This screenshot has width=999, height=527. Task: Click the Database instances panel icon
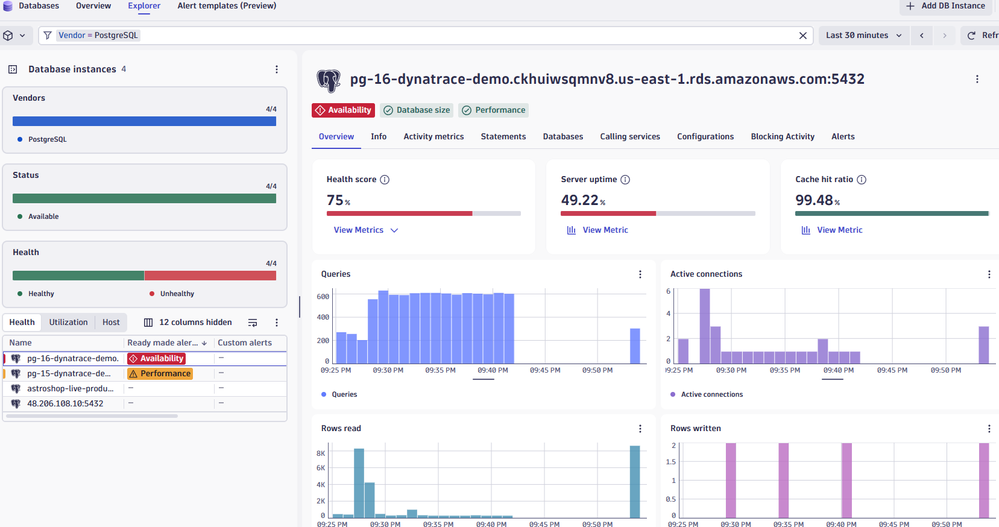pos(13,69)
